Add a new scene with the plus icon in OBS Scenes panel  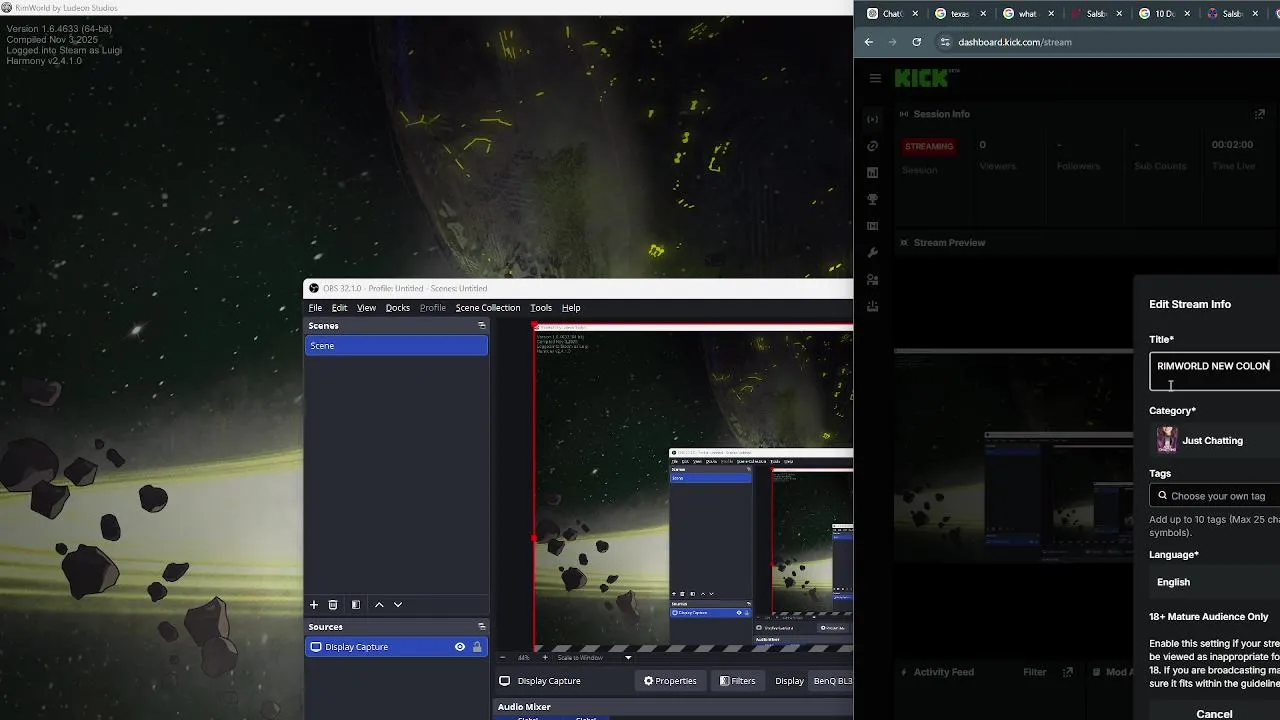314,605
